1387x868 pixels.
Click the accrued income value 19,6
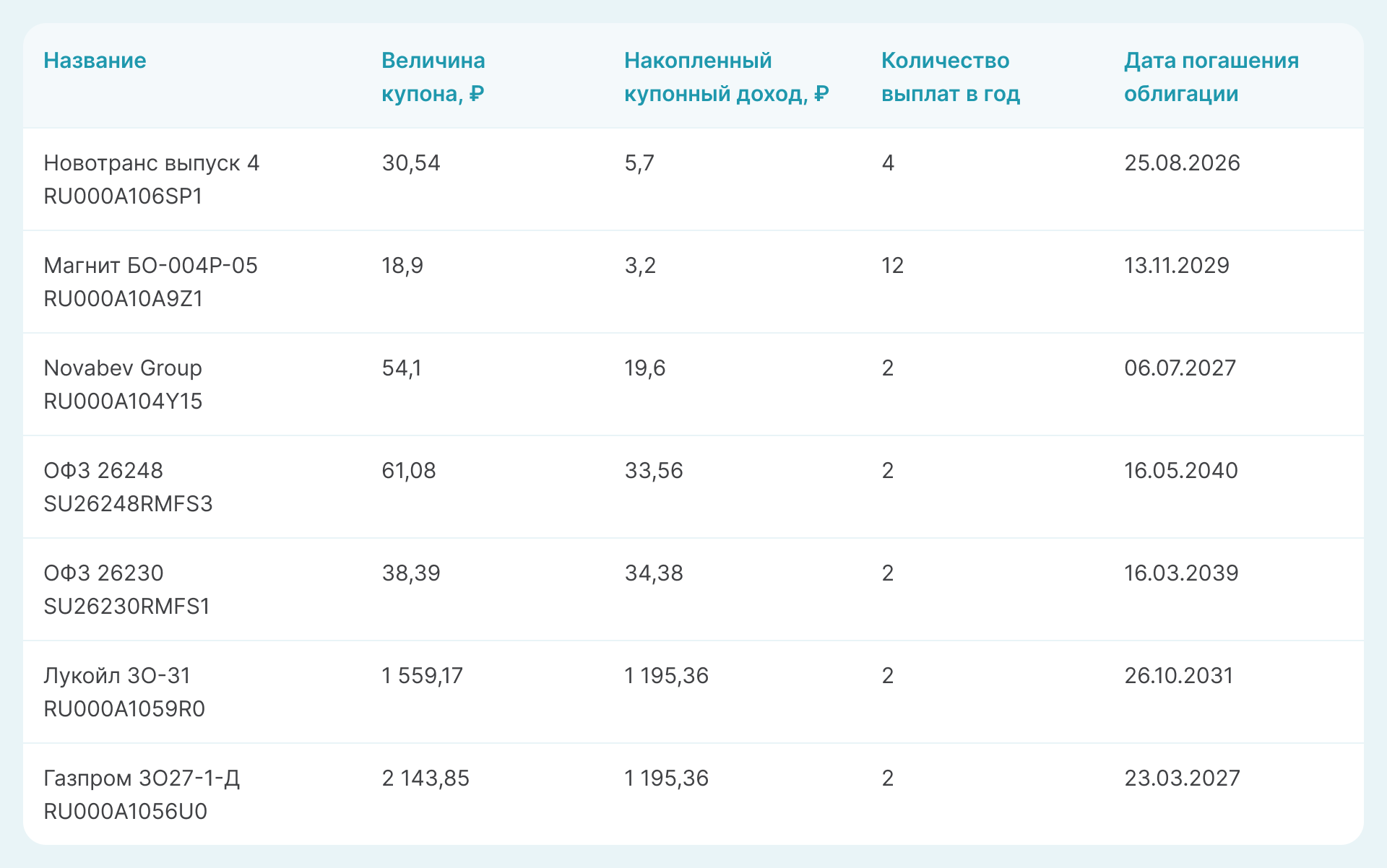pyautogui.click(x=644, y=368)
